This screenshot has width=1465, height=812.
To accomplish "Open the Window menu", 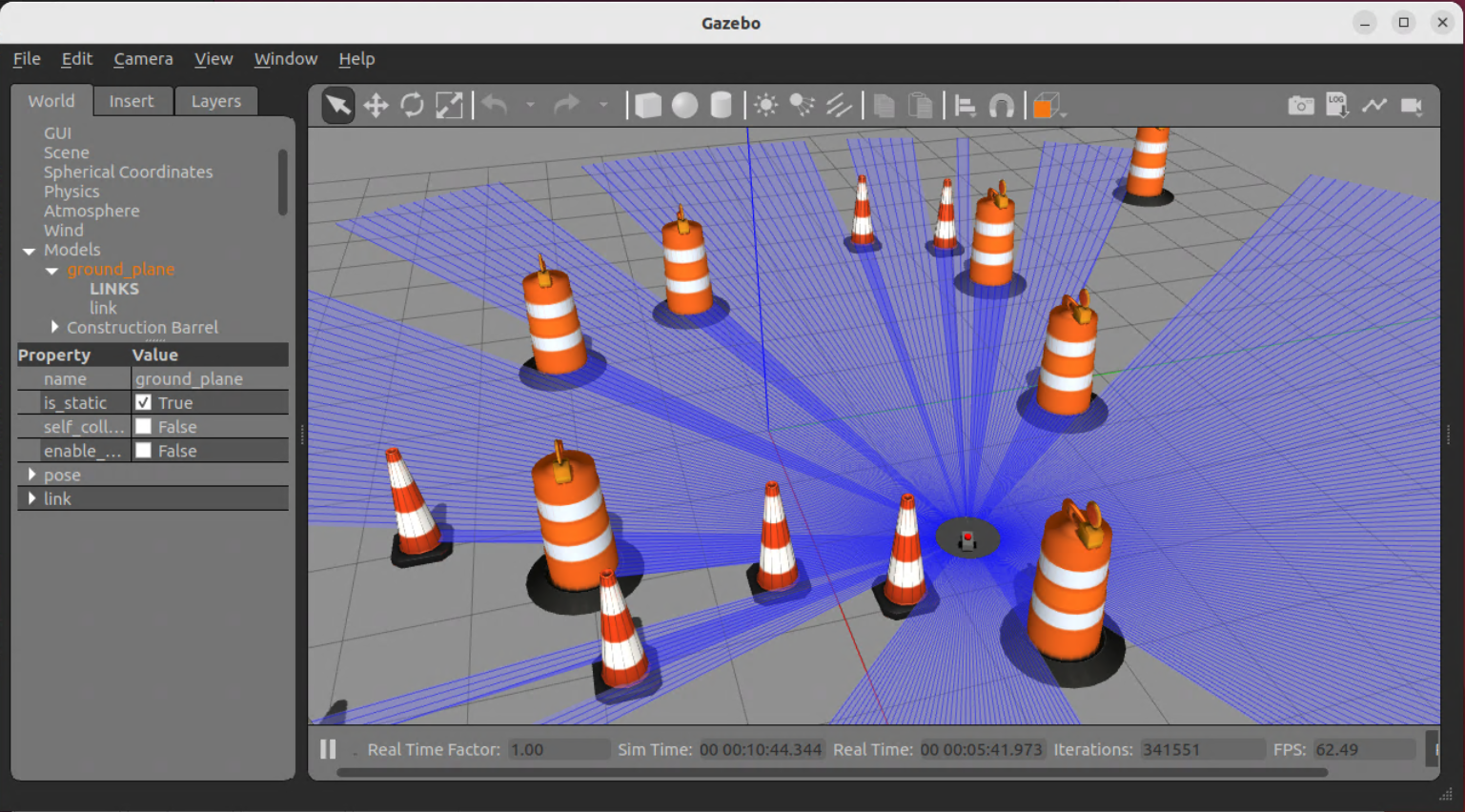I will coord(286,58).
